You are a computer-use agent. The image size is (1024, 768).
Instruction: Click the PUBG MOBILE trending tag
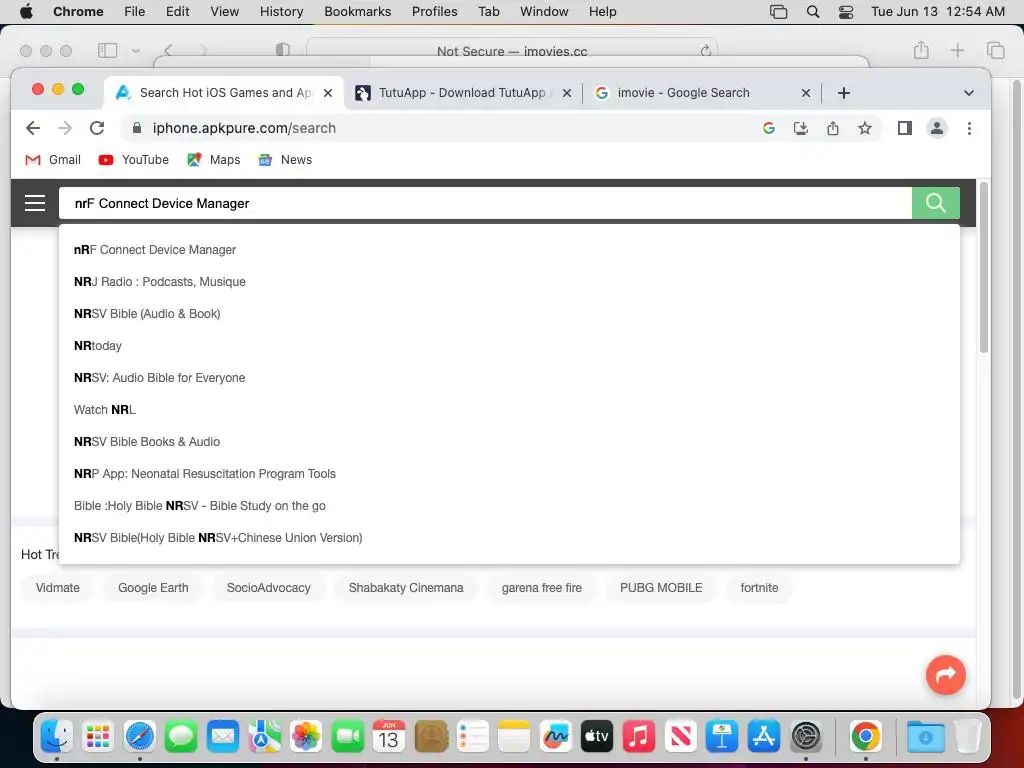[661, 588]
